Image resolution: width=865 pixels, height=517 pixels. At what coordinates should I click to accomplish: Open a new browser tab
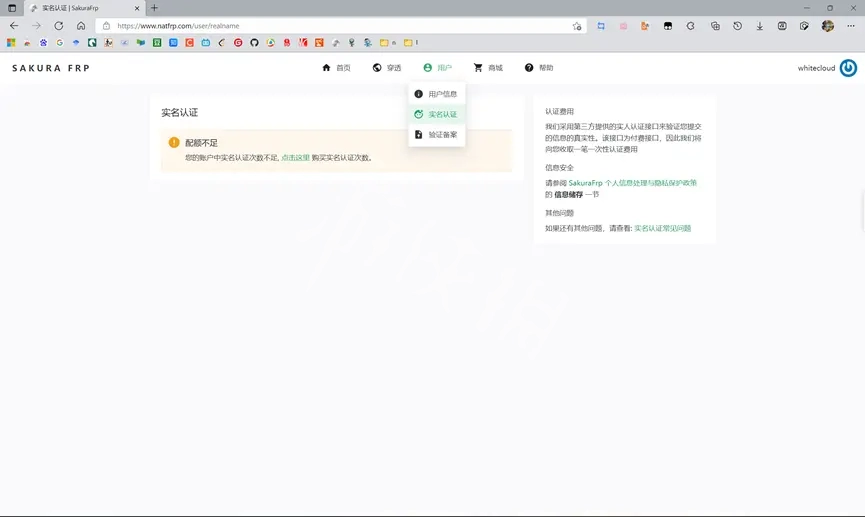pyautogui.click(x=154, y=8)
